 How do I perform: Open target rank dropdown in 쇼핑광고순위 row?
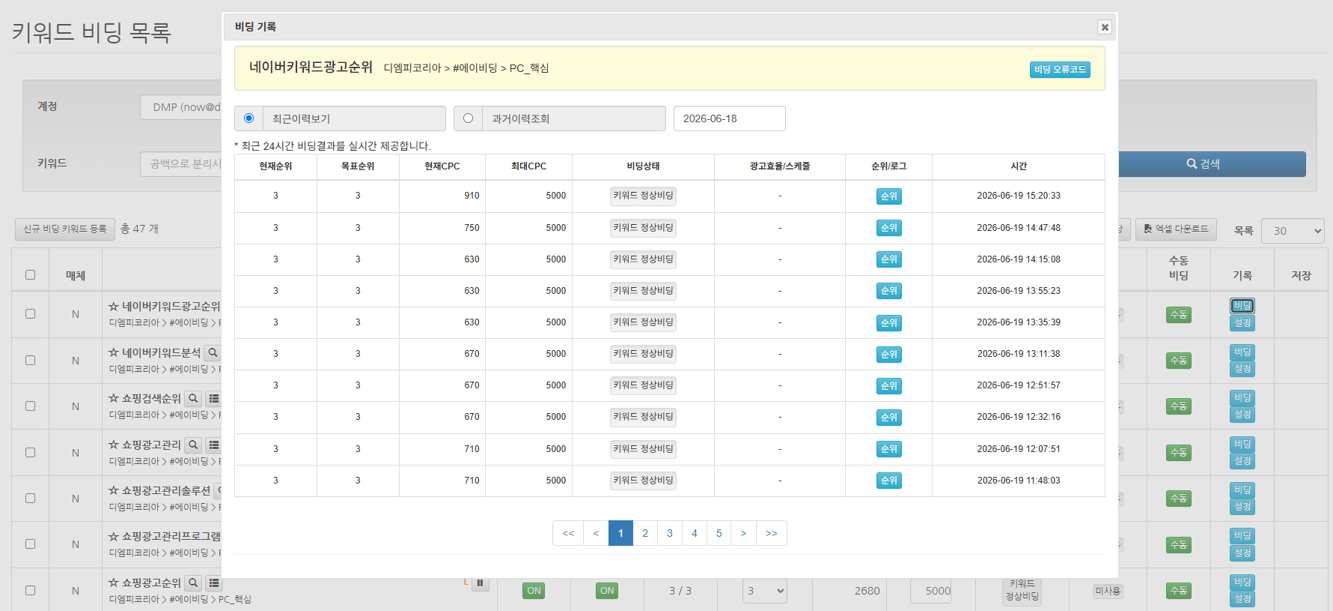[765, 590]
